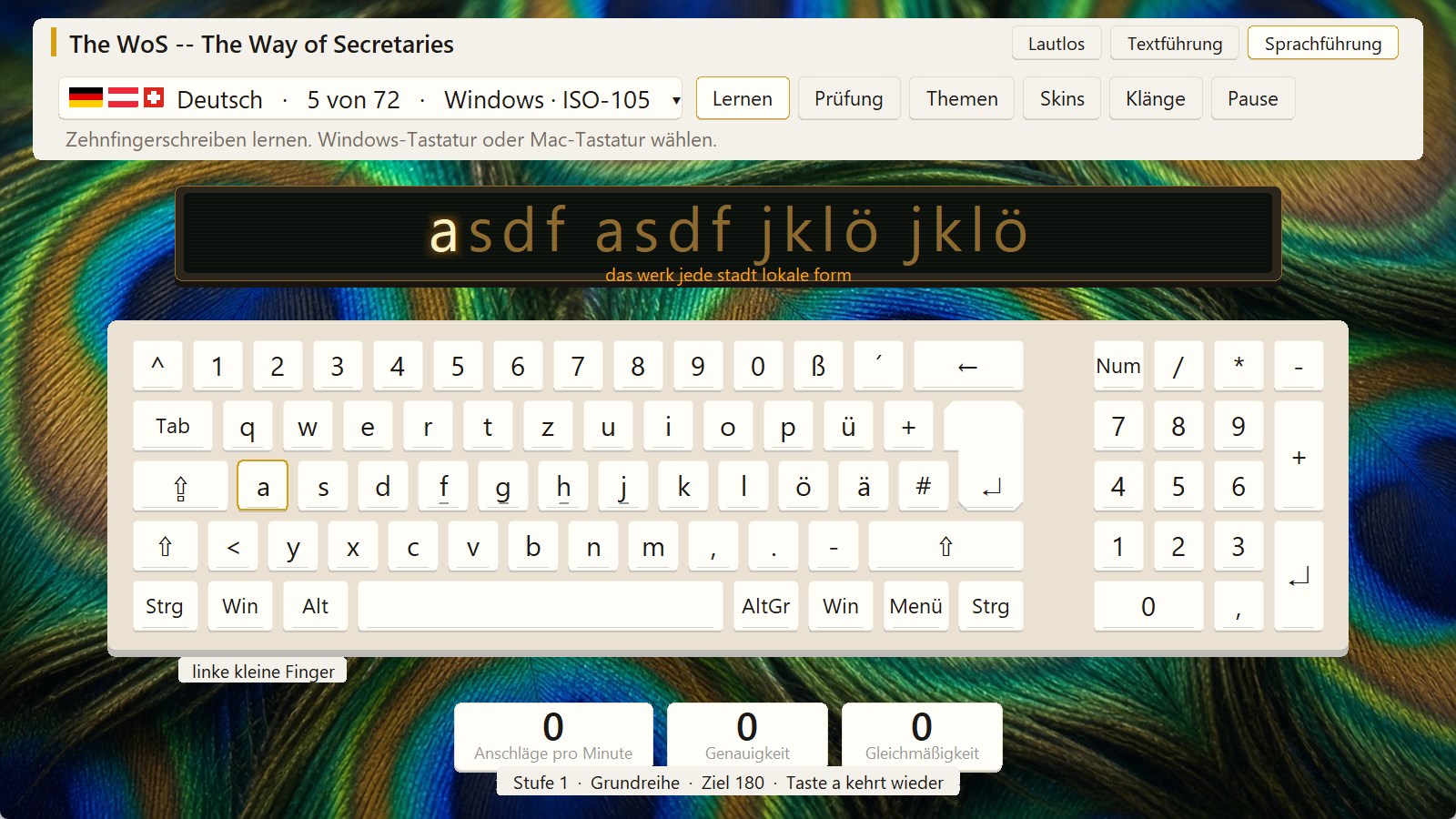Click the 'Stufe 1 · Grundreihe' status line
Image resolution: width=1456 pixels, height=819 pixels.
pos(728,783)
